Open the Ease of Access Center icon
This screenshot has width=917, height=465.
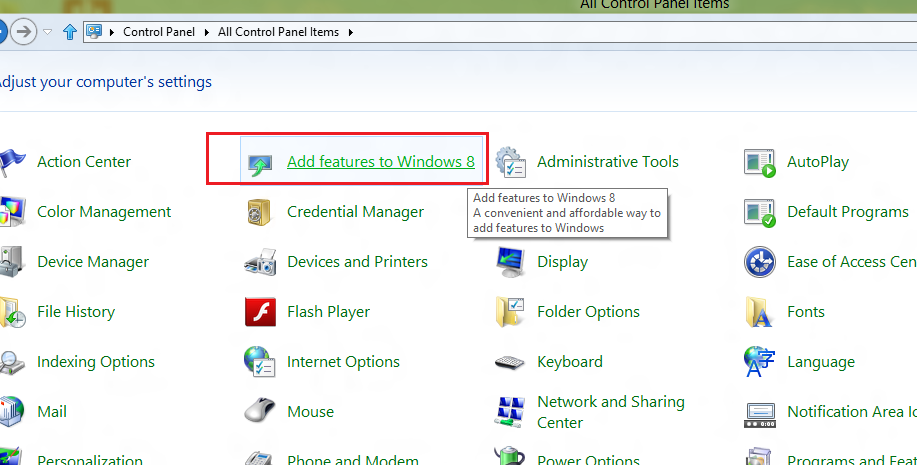(x=760, y=261)
